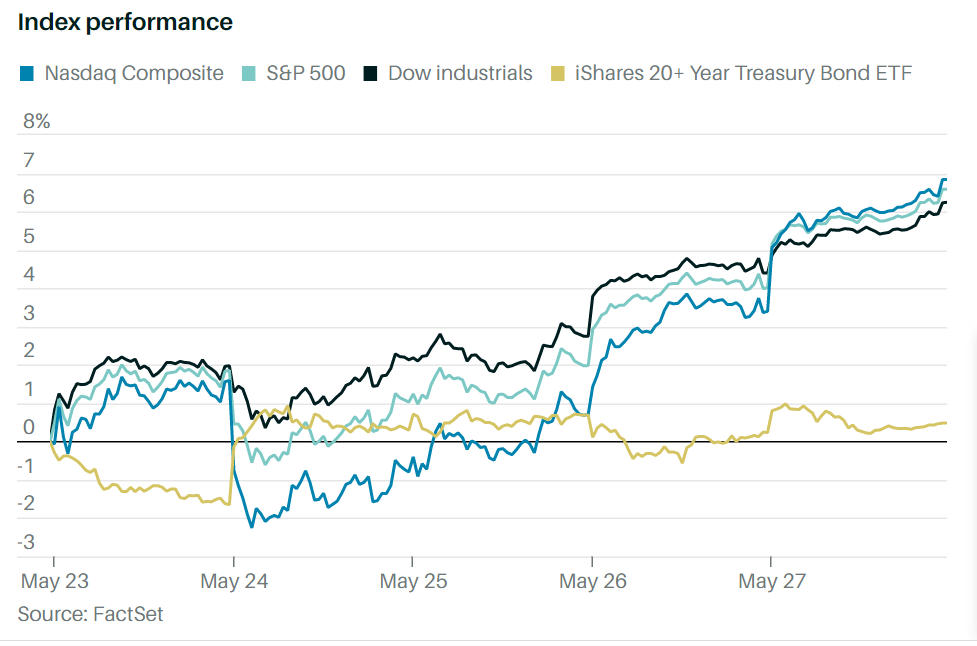Select the May 26 x-axis label

590,581
